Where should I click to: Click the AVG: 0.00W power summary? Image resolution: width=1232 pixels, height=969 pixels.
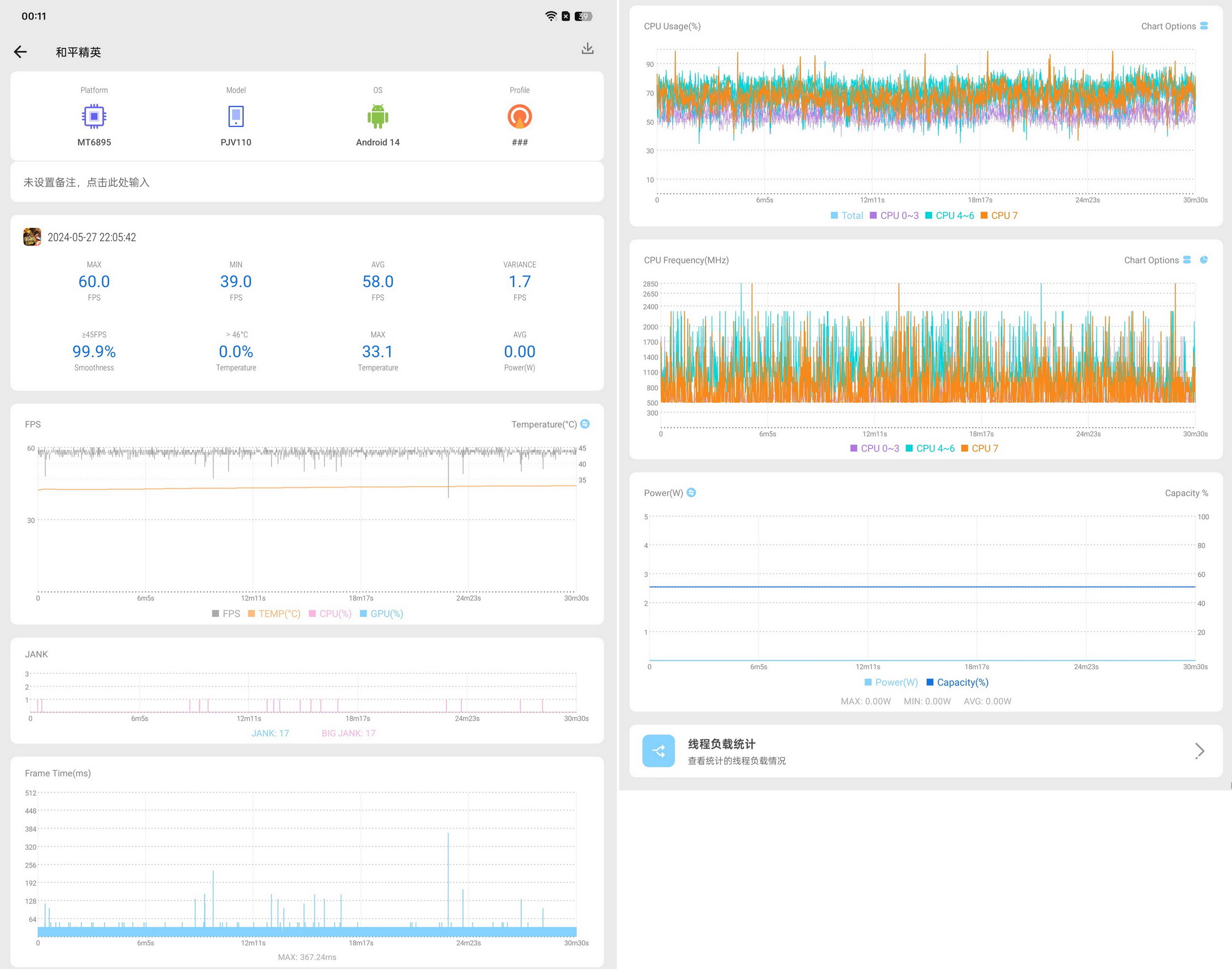click(988, 701)
